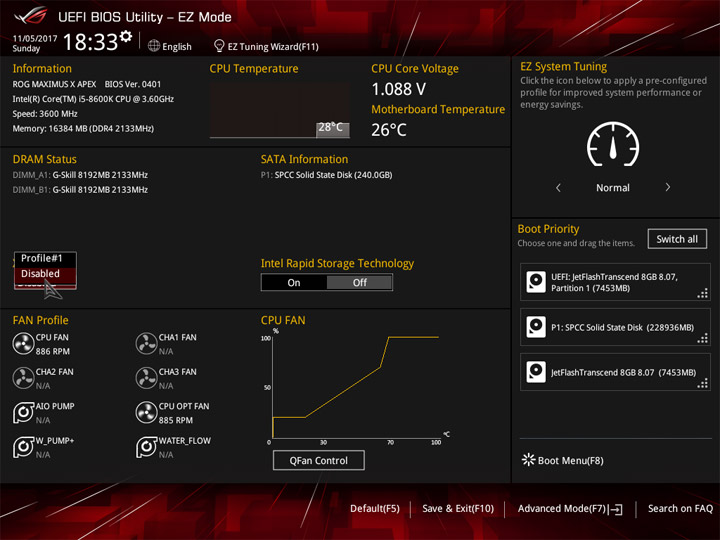
Task: Select the WATER_FLOW icon
Action: click(x=146, y=447)
